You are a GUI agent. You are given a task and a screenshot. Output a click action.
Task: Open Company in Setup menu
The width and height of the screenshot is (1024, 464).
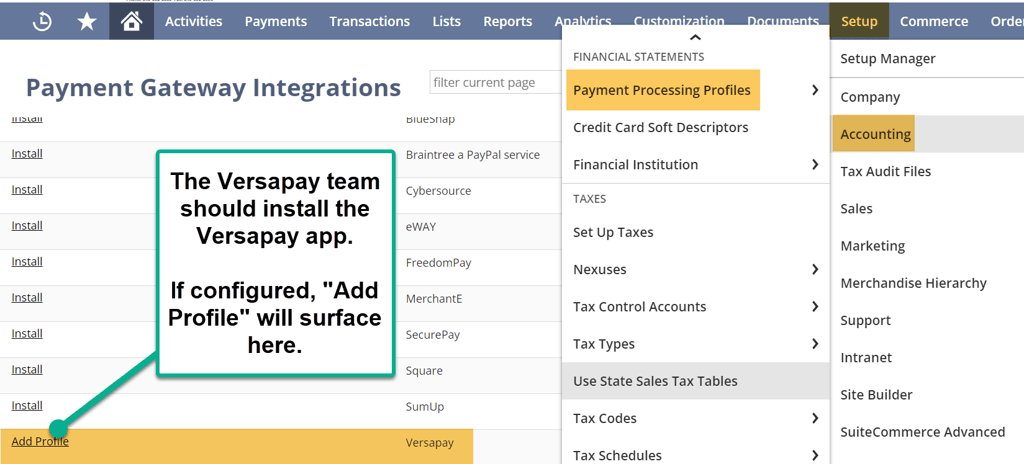(870, 97)
